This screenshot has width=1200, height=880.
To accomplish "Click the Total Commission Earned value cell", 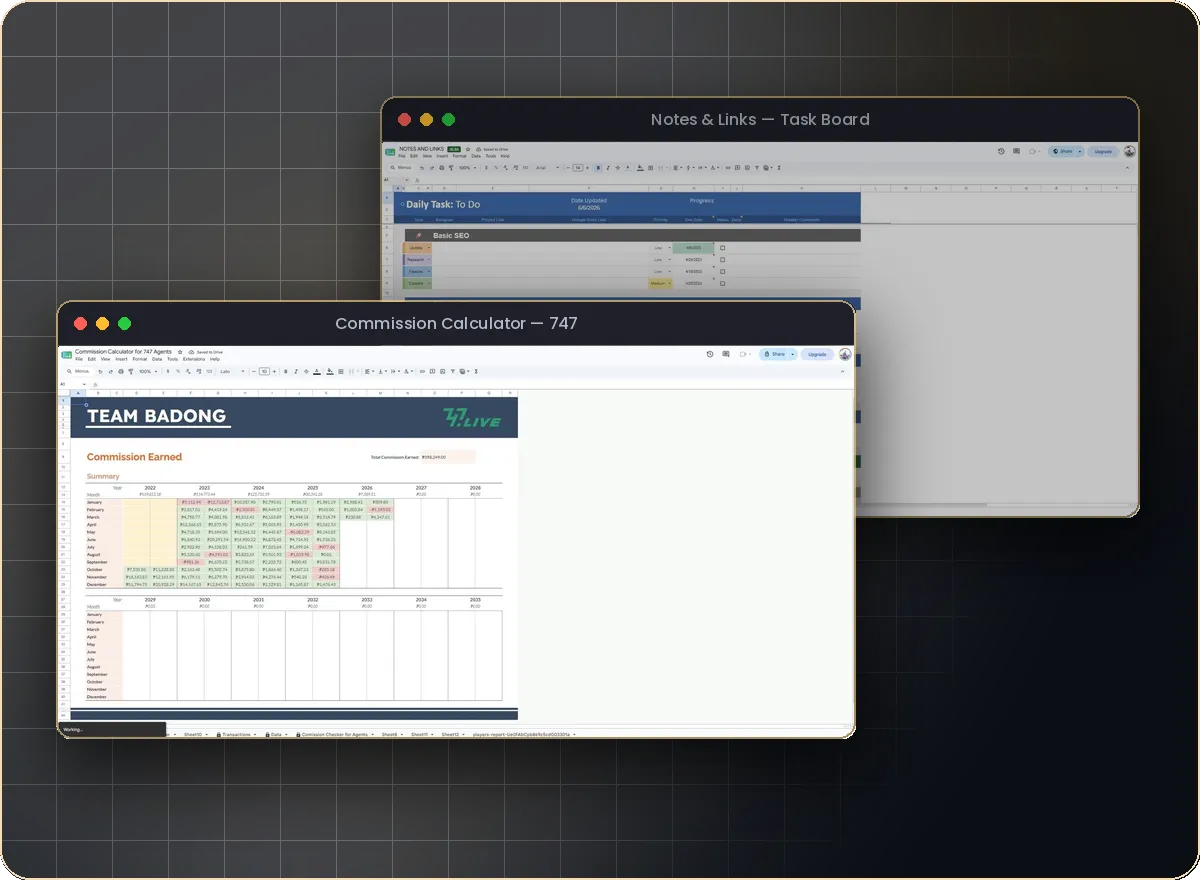I will point(447,457).
